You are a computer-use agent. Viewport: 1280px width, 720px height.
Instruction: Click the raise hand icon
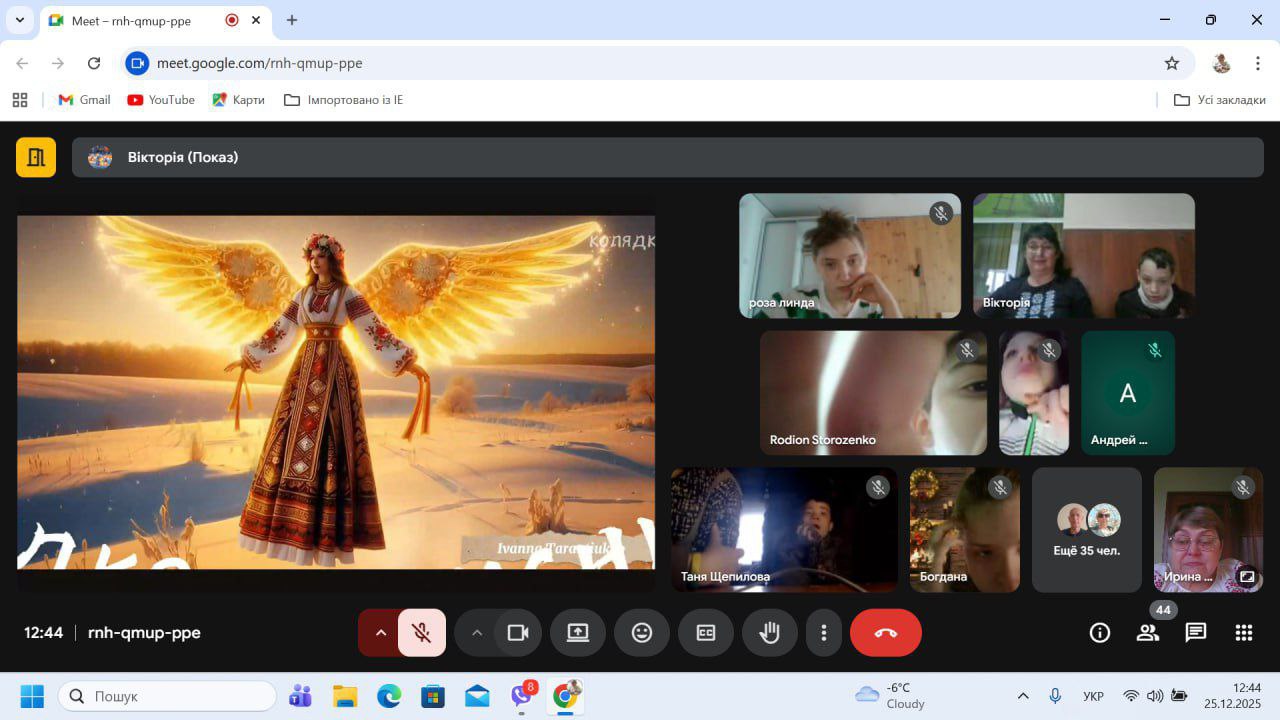tap(769, 633)
